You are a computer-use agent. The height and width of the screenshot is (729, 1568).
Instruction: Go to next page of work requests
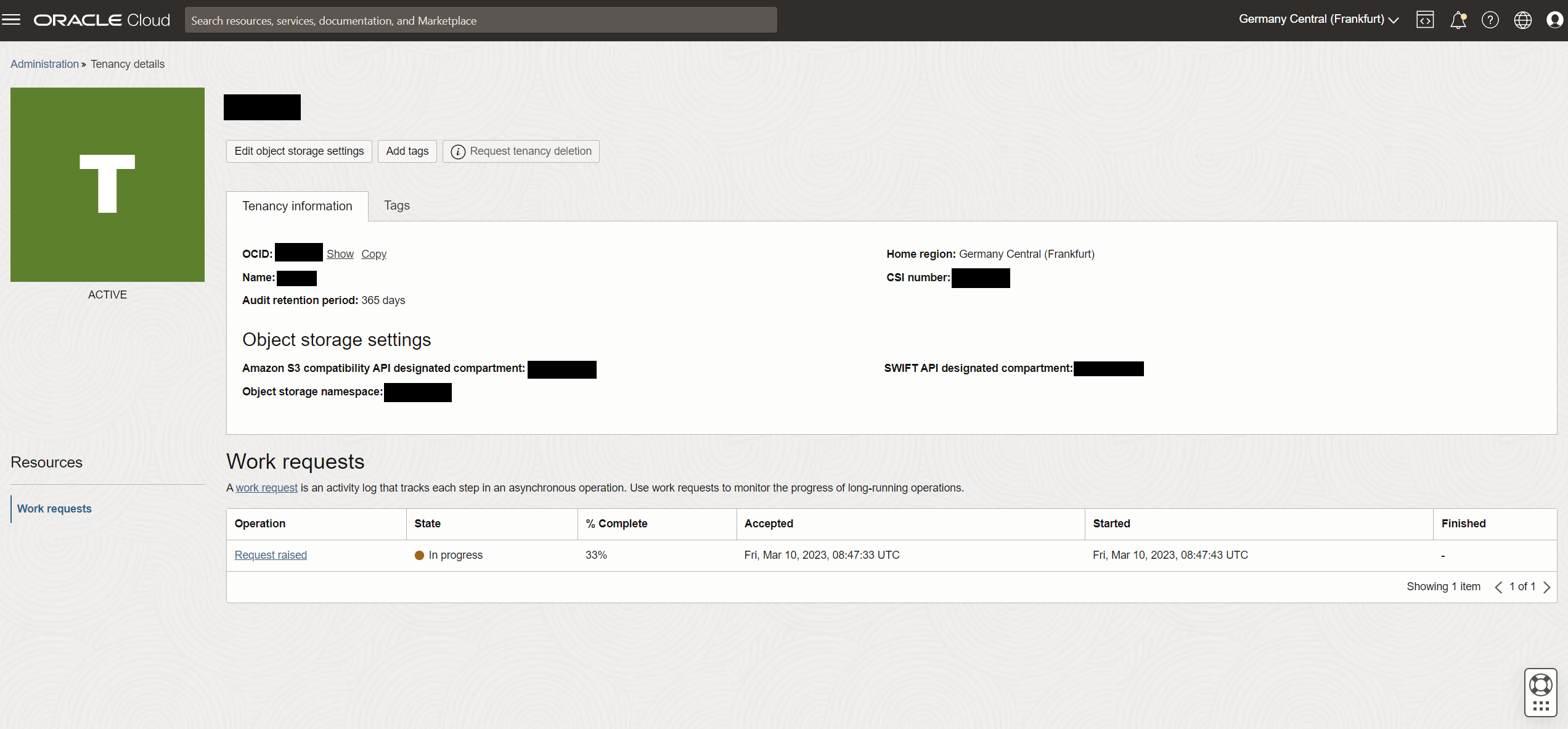1546,587
